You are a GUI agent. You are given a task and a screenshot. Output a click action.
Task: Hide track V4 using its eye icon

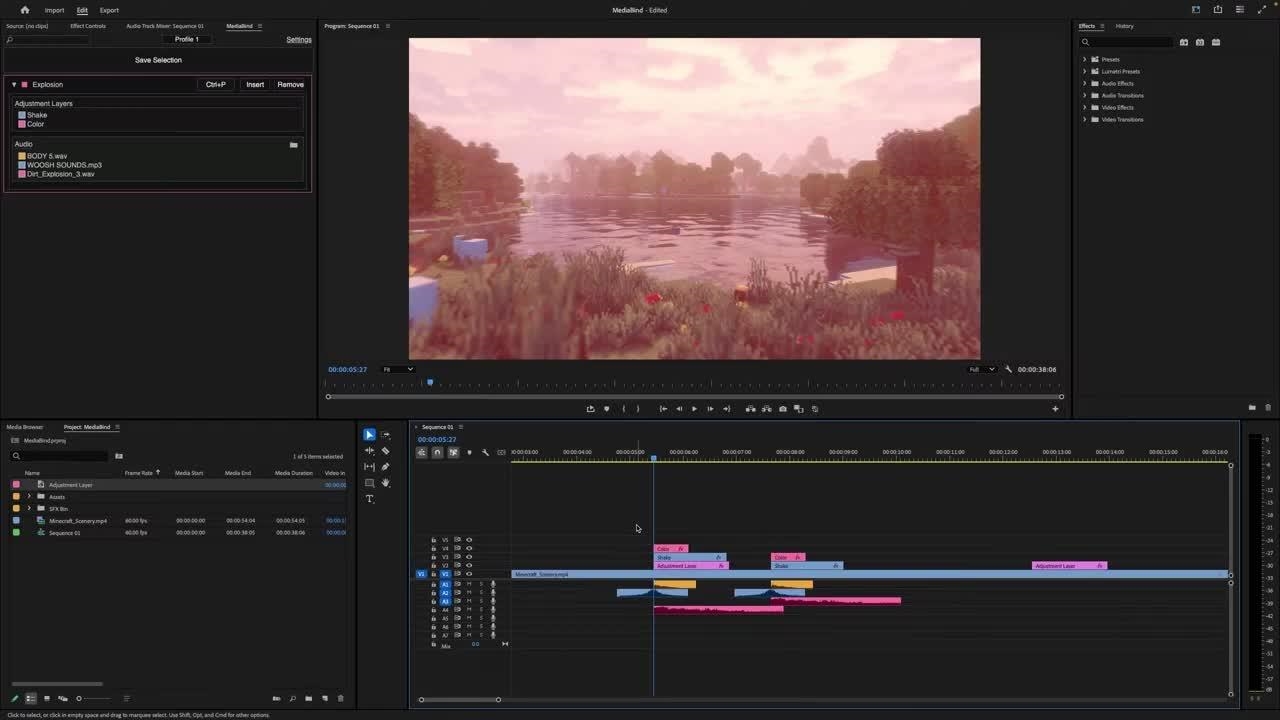[469, 548]
